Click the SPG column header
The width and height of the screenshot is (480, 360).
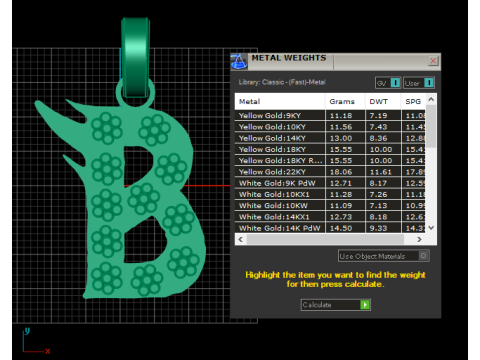pyautogui.click(x=413, y=102)
